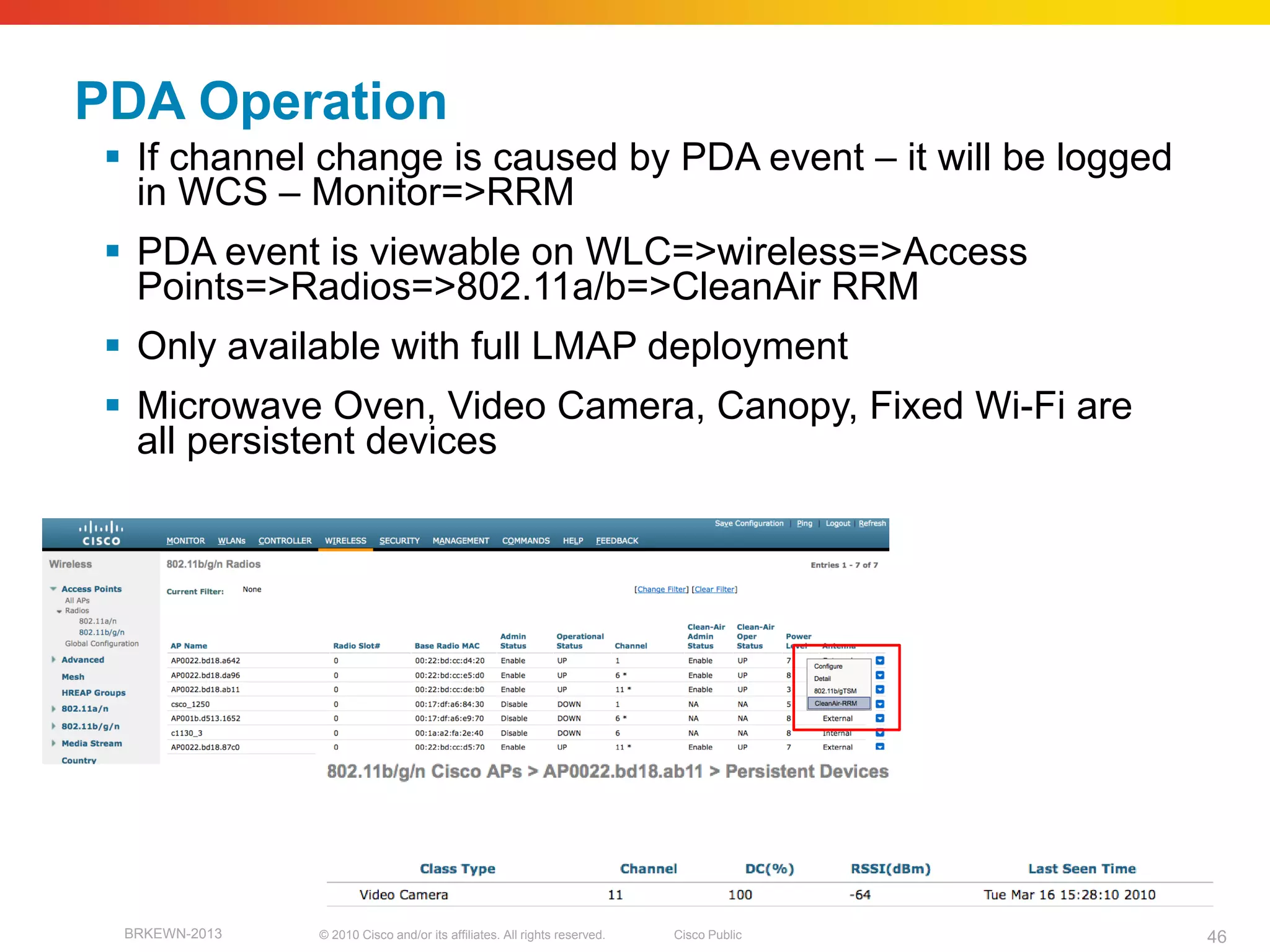Click Entries 1 - 7 of 7 text
Image resolution: width=1270 pixels, height=952 pixels.
click(844, 565)
